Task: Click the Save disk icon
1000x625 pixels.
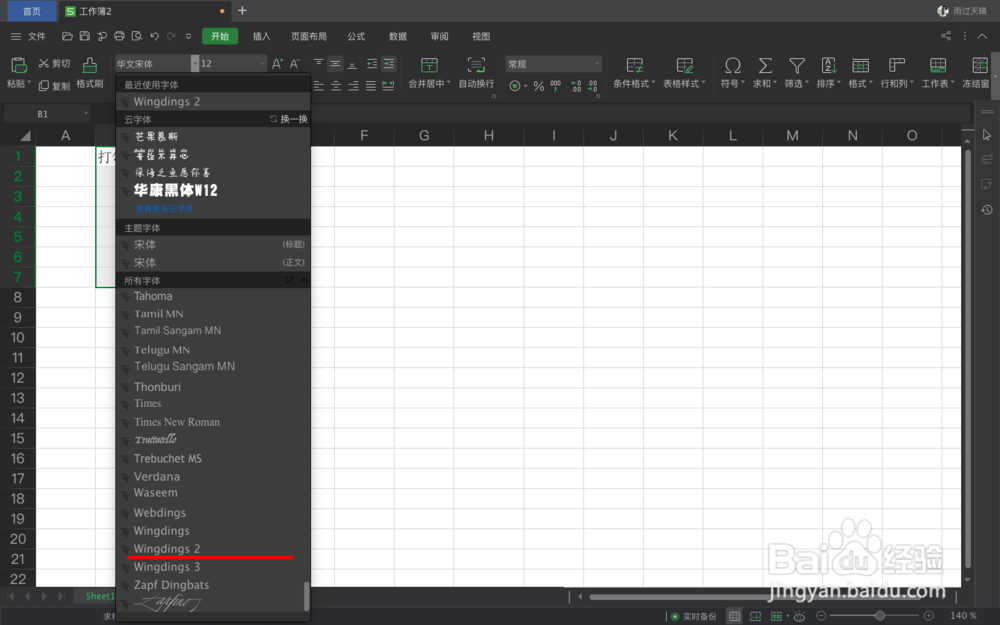Action: coord(84,36)
